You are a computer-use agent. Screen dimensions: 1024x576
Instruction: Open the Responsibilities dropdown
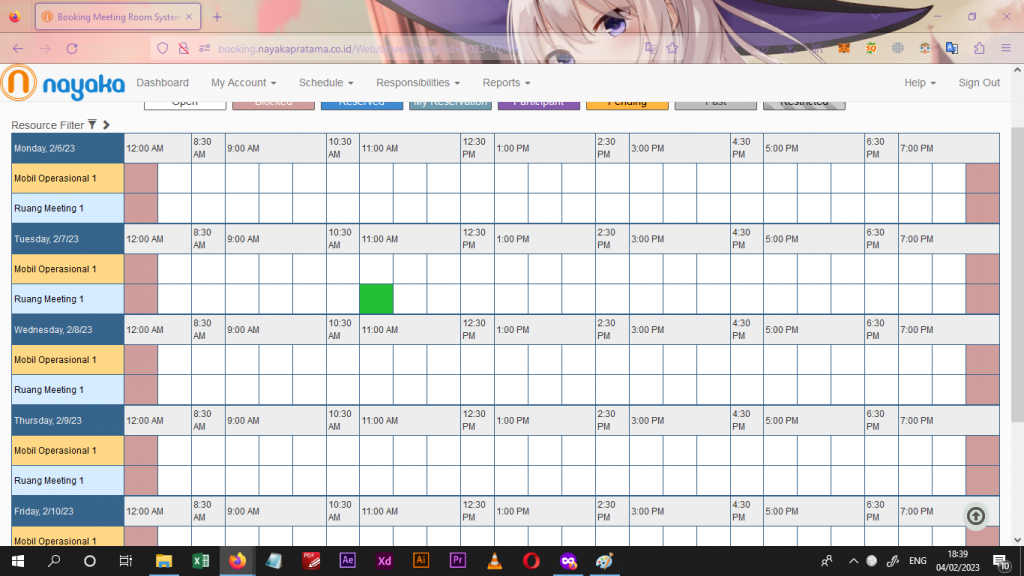pyautogui.click(x=417, y=83)
